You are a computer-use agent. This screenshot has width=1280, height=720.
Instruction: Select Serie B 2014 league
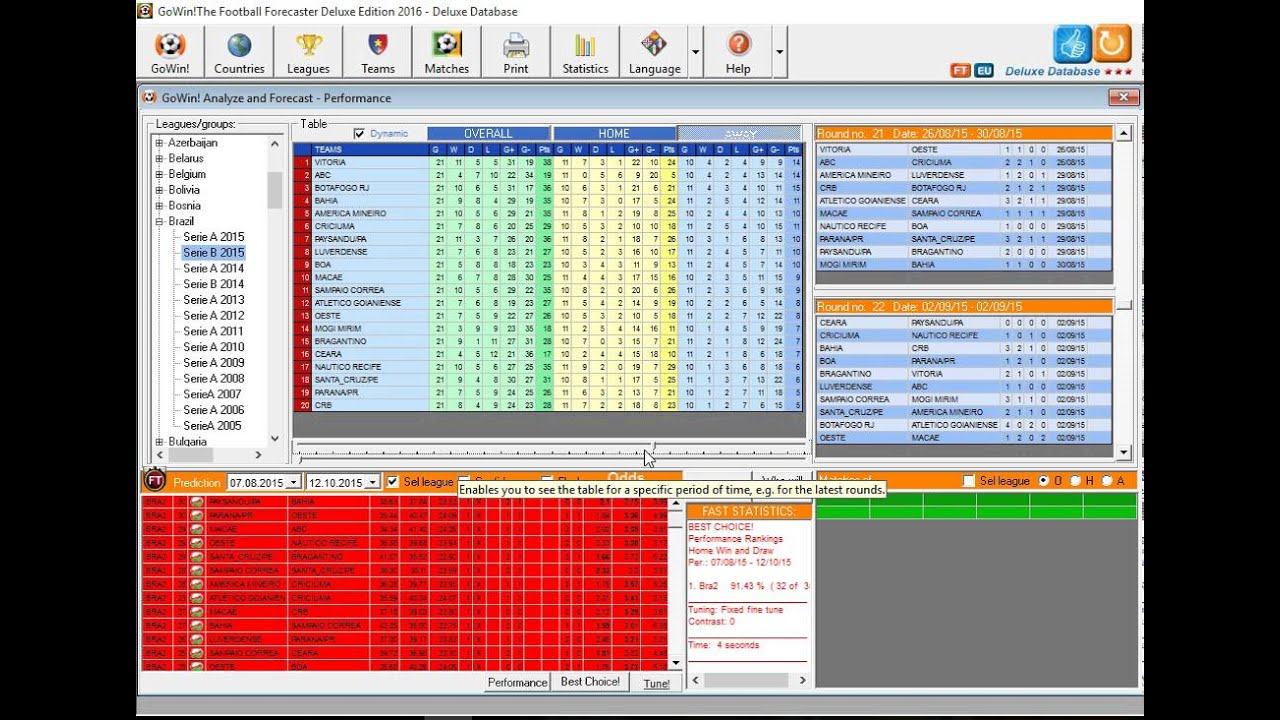(x=213, y=284)
